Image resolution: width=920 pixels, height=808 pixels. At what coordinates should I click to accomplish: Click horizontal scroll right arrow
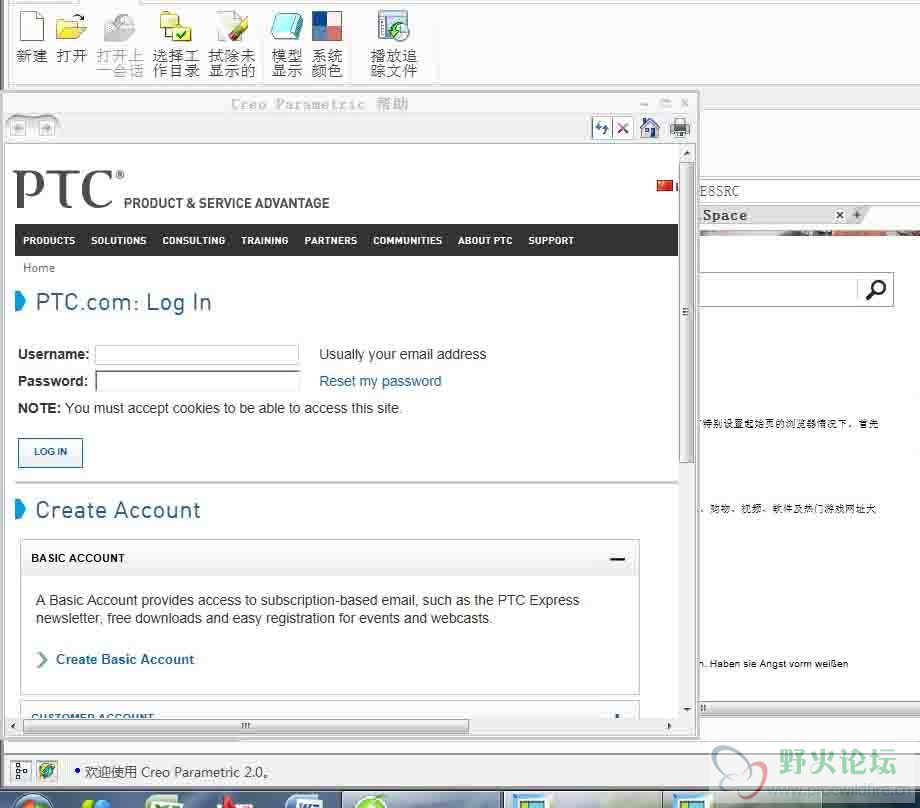point(668,726)
